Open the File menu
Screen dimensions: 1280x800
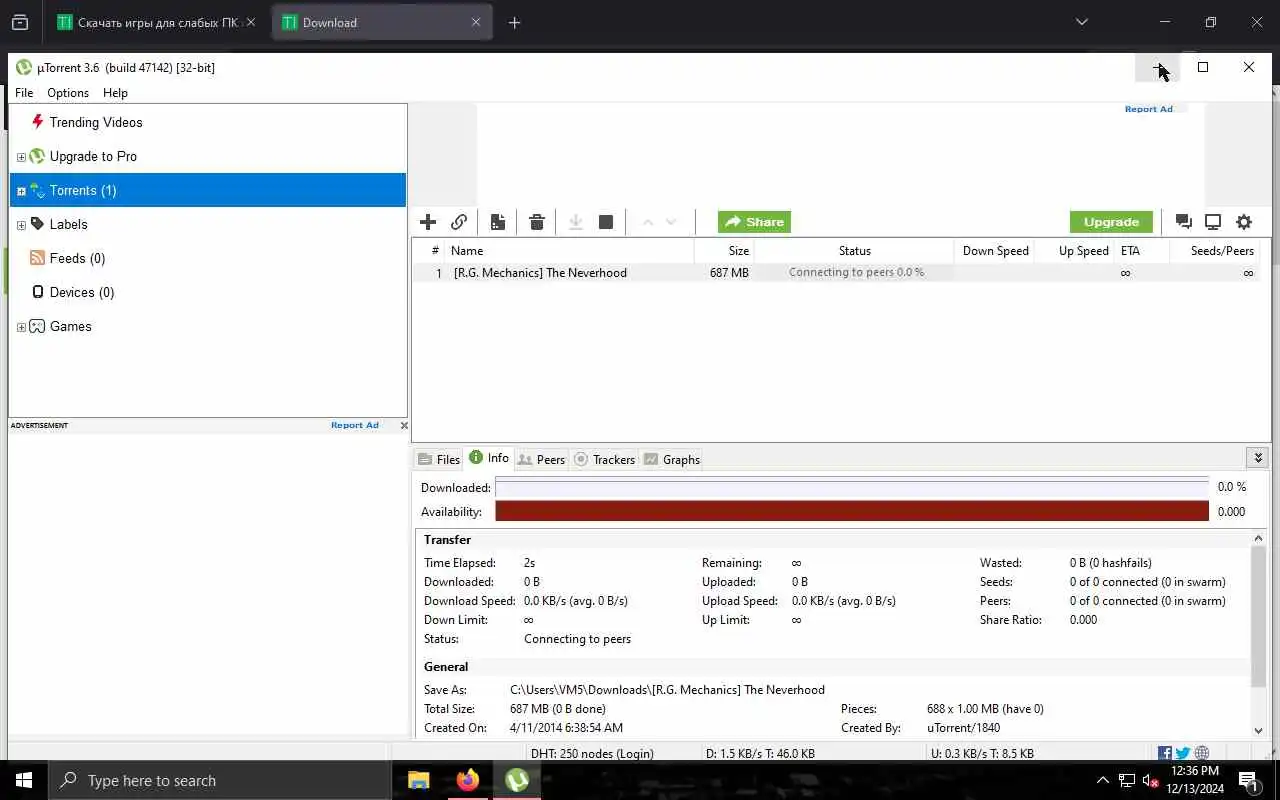(24, 92)
